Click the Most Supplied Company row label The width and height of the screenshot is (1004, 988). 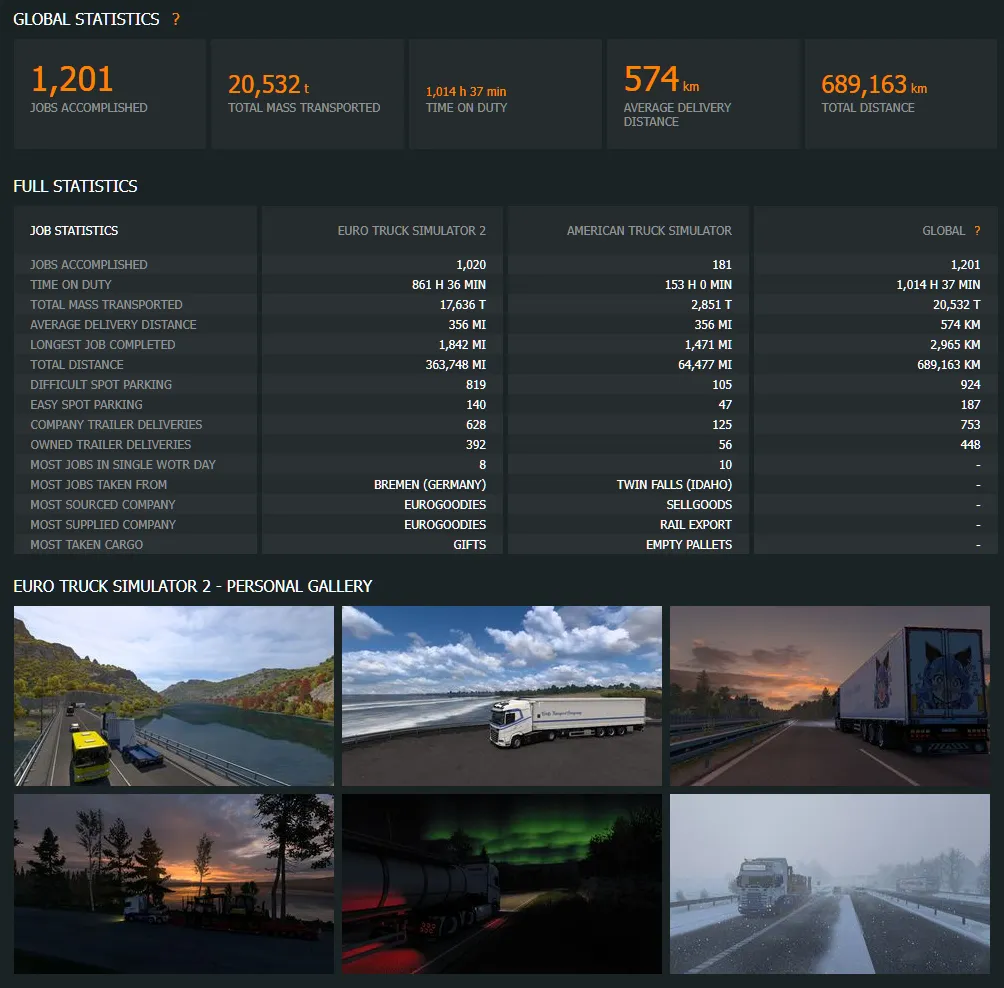coord(102,524)
